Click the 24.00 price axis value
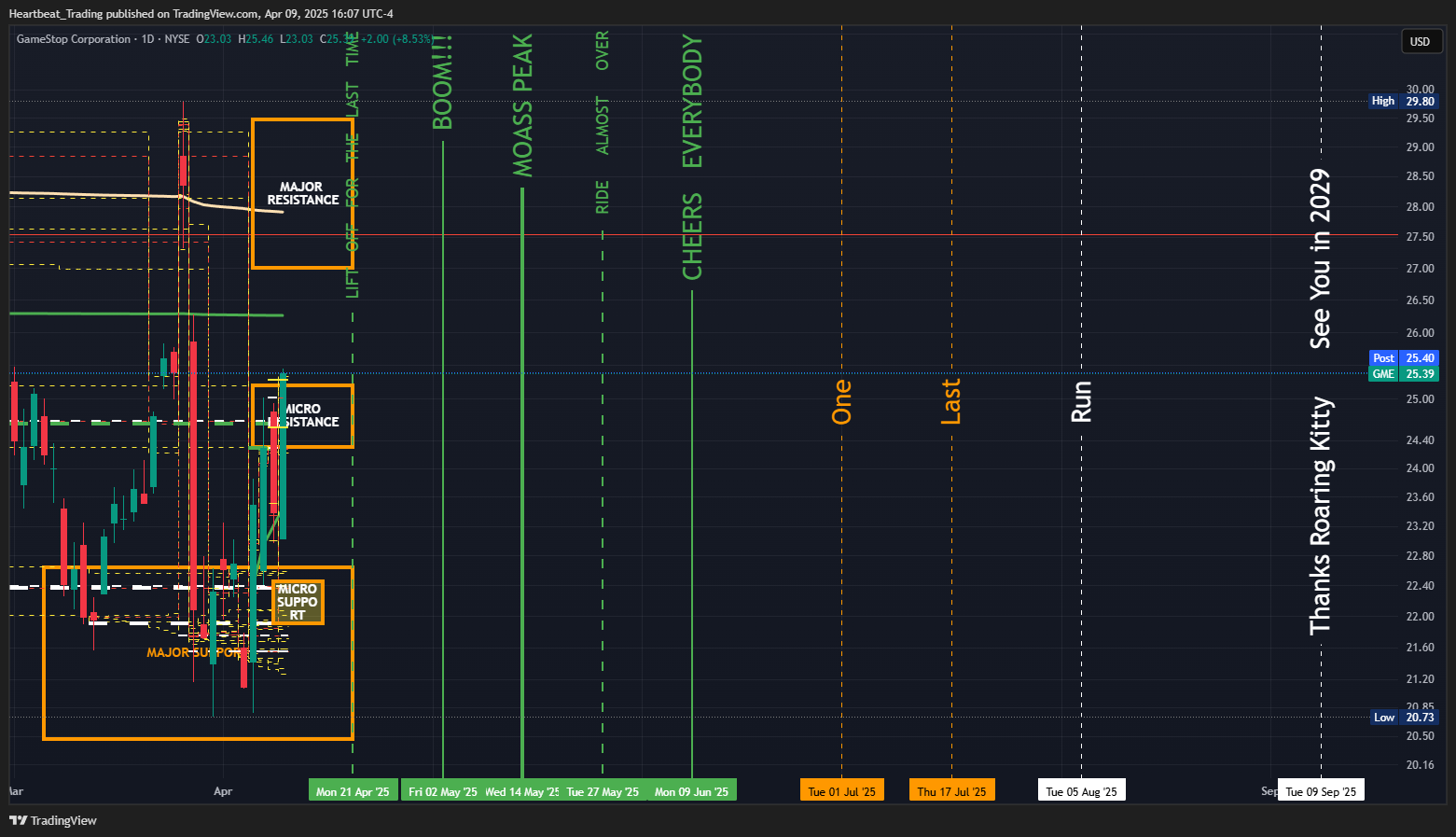The height and width of the screenshot is (837, 1456). click(x=1420, y=467)
